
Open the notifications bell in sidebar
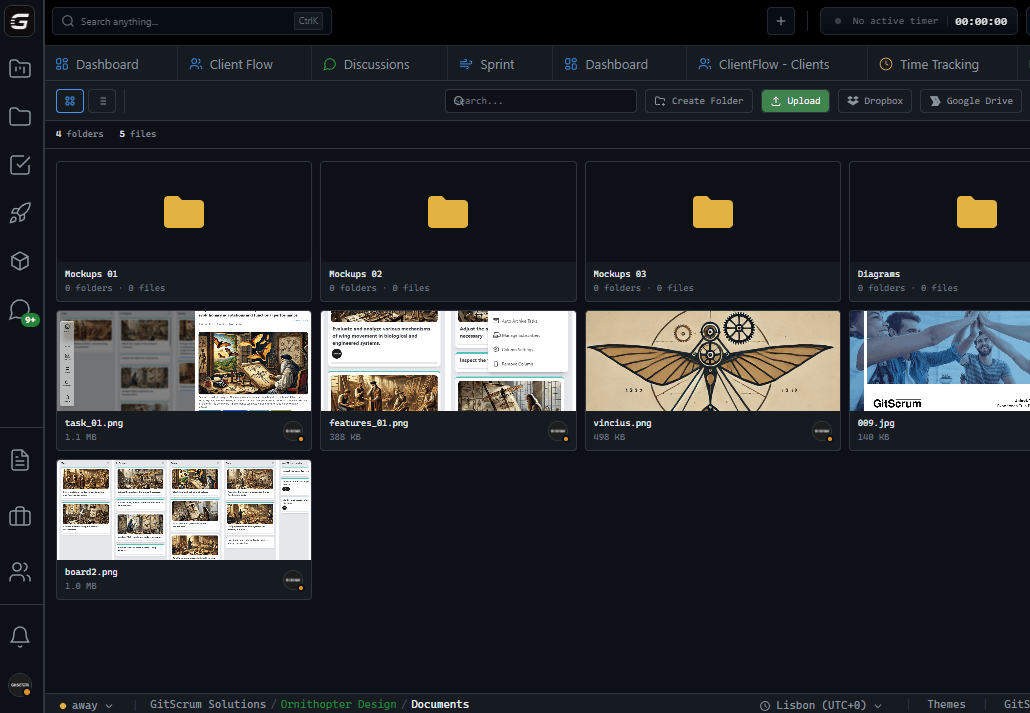point(20,635)
